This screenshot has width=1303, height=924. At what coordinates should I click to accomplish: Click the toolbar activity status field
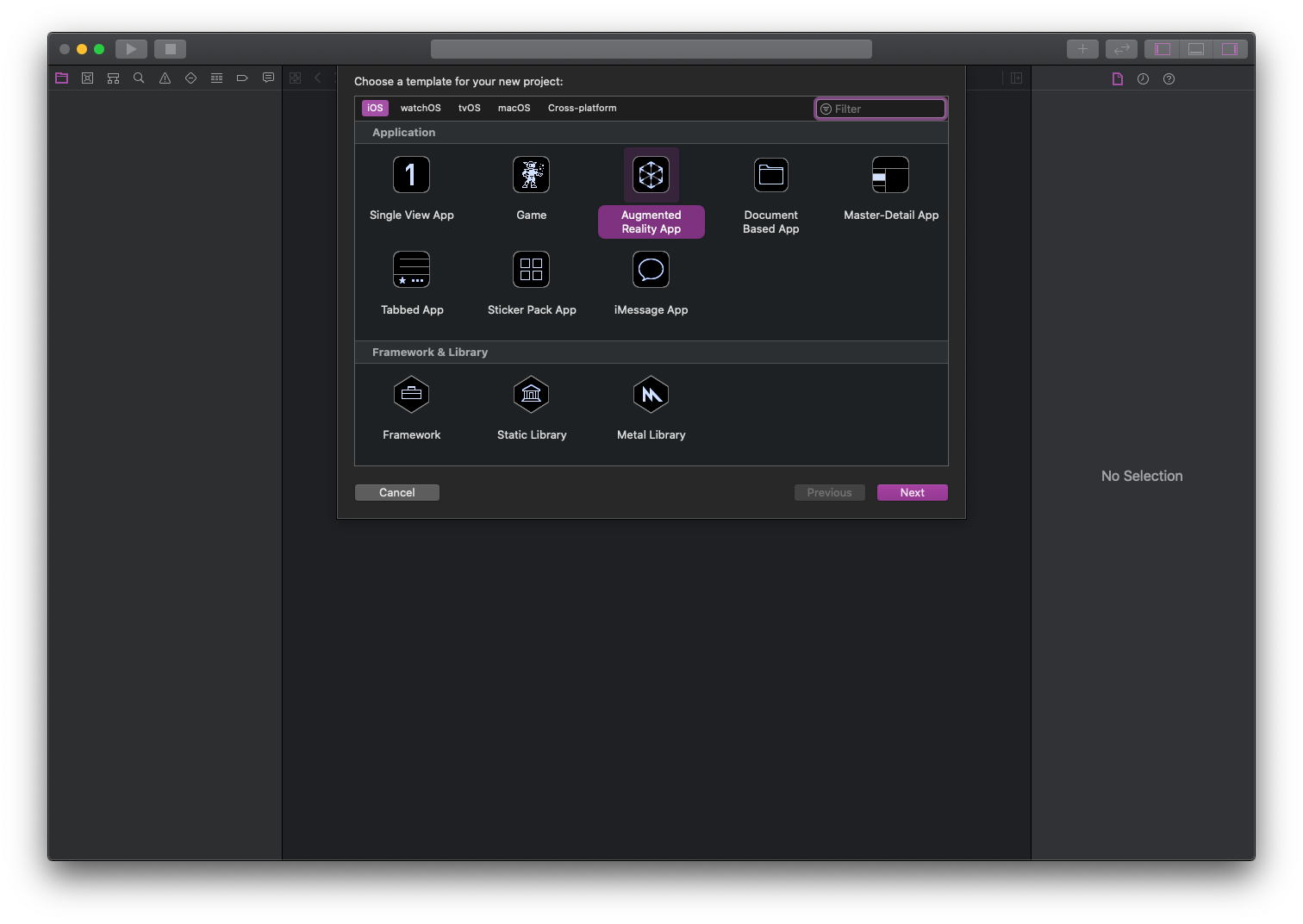pyautogui.click(x=651, y=49)
